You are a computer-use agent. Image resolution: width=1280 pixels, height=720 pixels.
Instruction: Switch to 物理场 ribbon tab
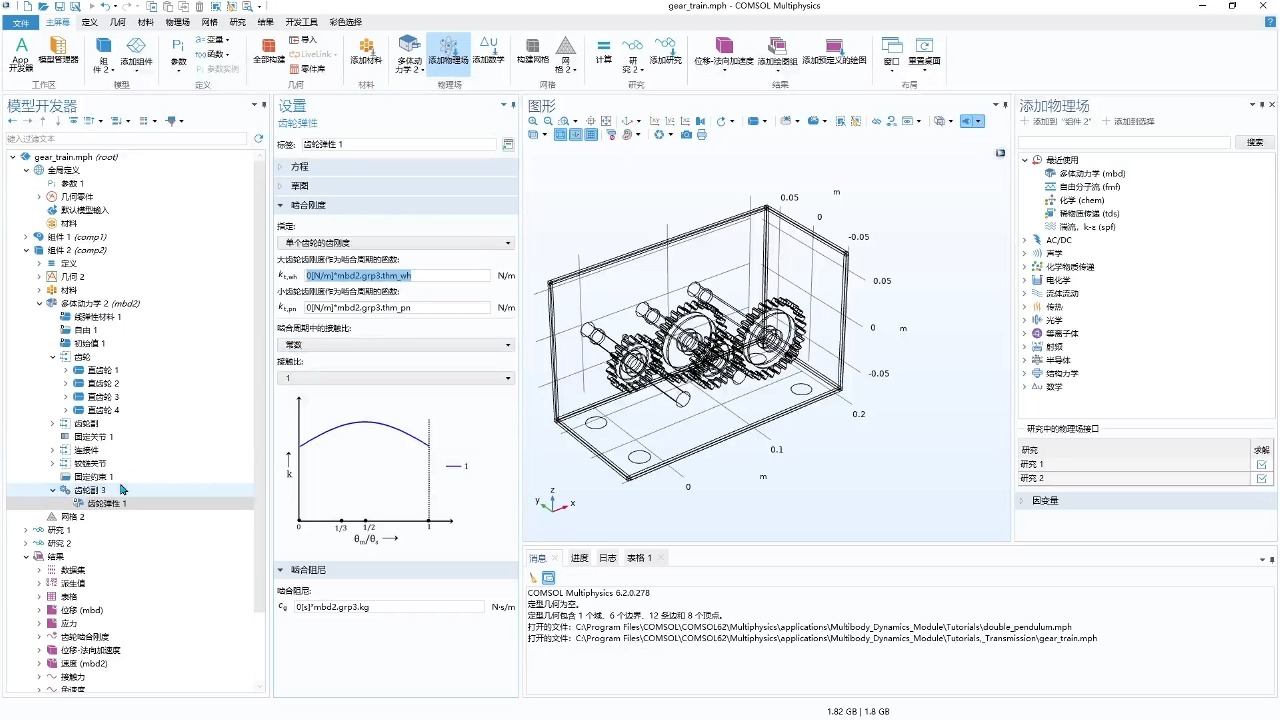(177, 22)
